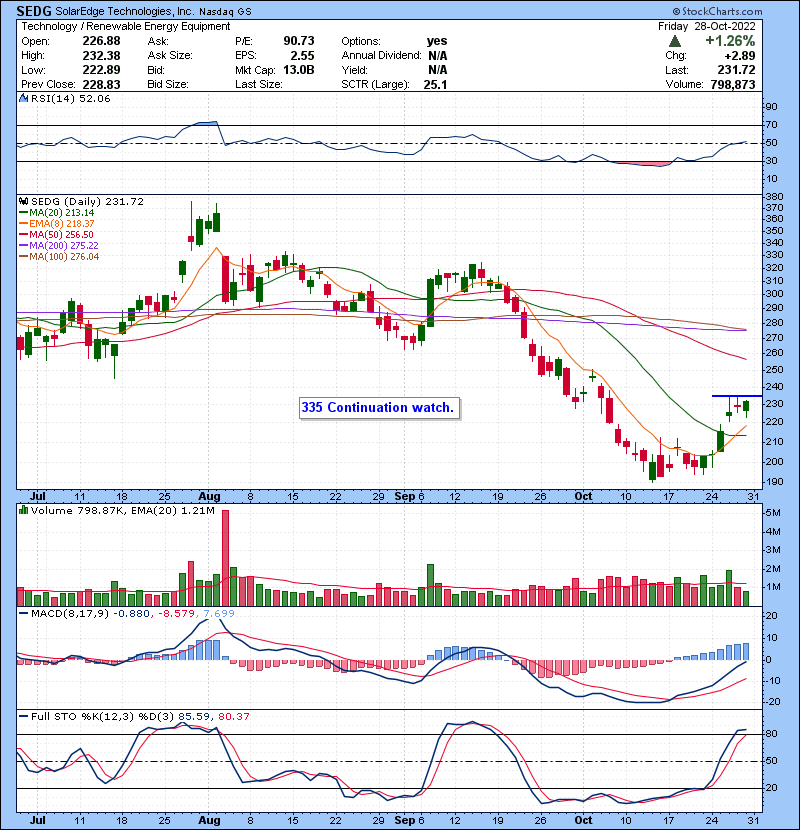The image size is (800, 830).
Task: Click the MACD(8,17,9) indicator label
Action: [x=70, y=614]
